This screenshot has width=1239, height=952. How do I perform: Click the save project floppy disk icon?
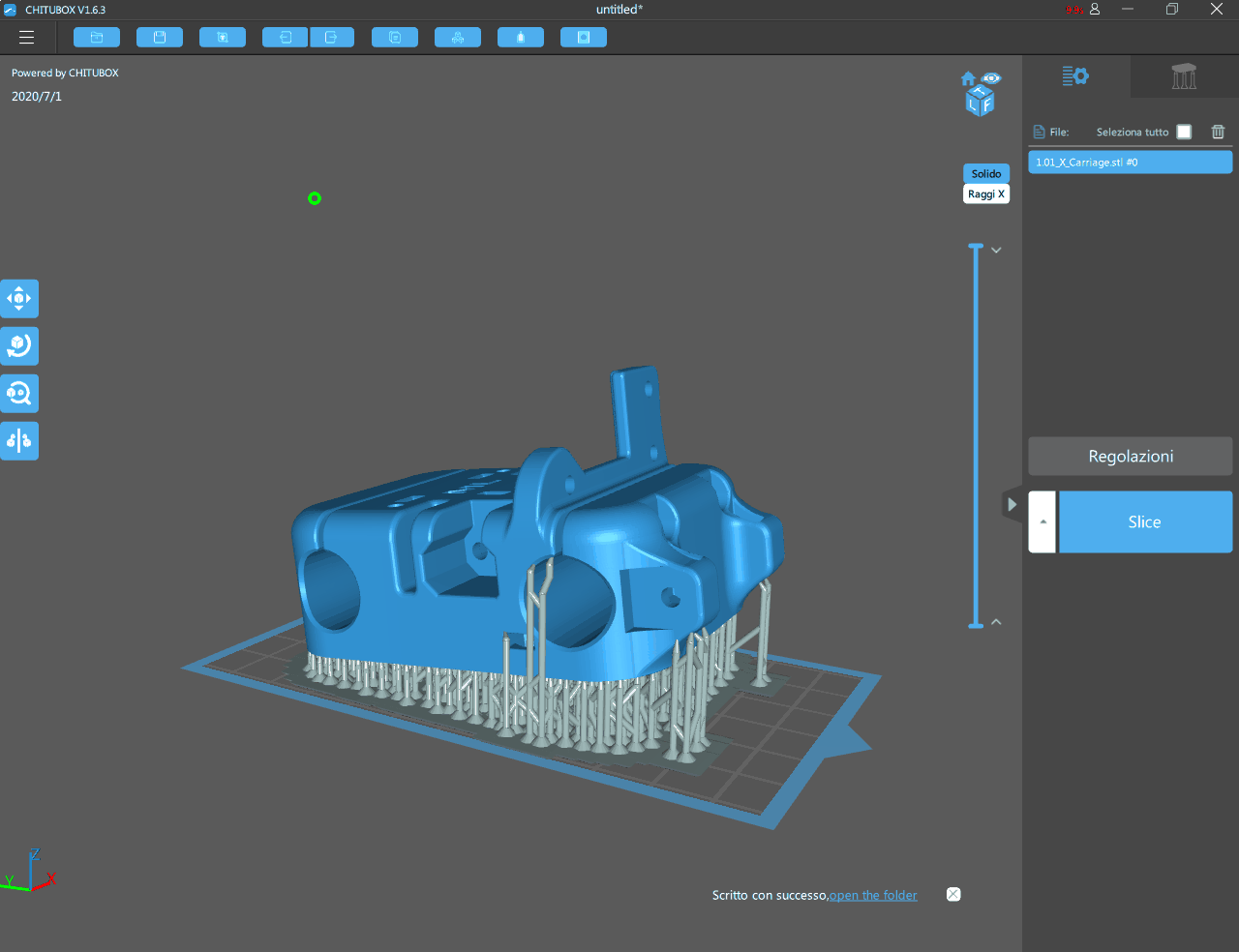pyautogui.click(x=160, y=37)
